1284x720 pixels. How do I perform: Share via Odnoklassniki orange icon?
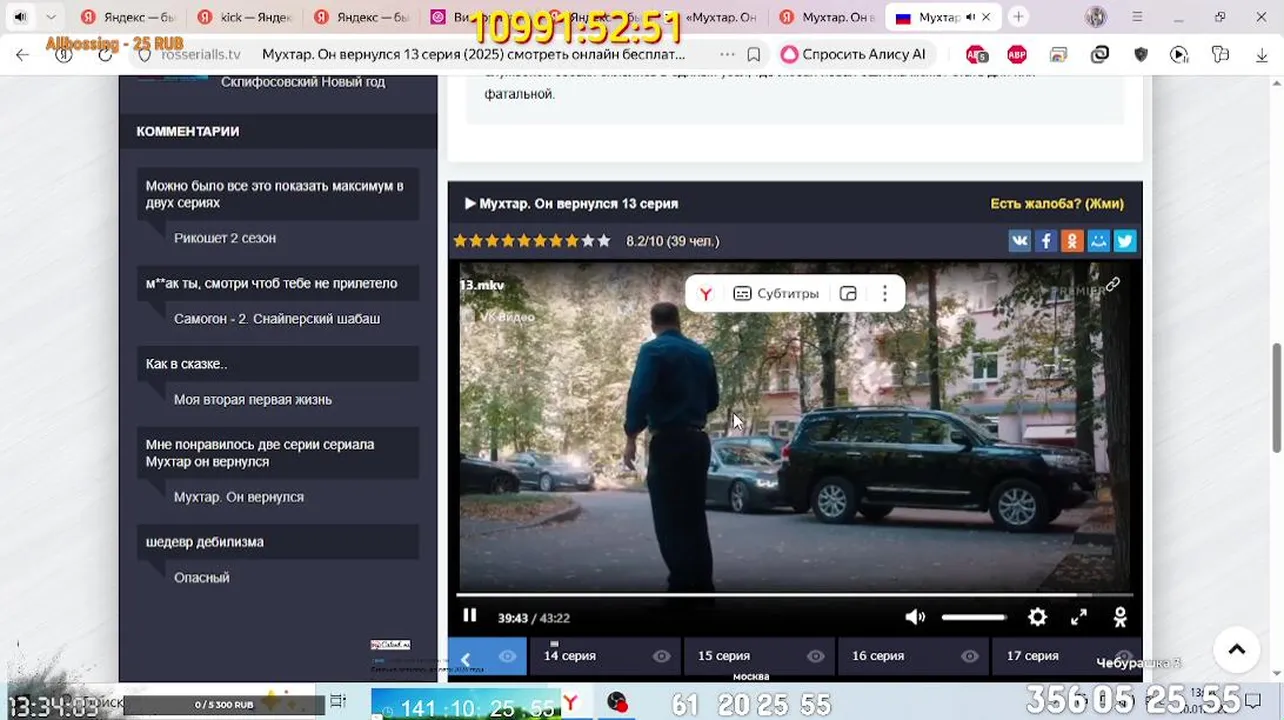pos(1072,241)
